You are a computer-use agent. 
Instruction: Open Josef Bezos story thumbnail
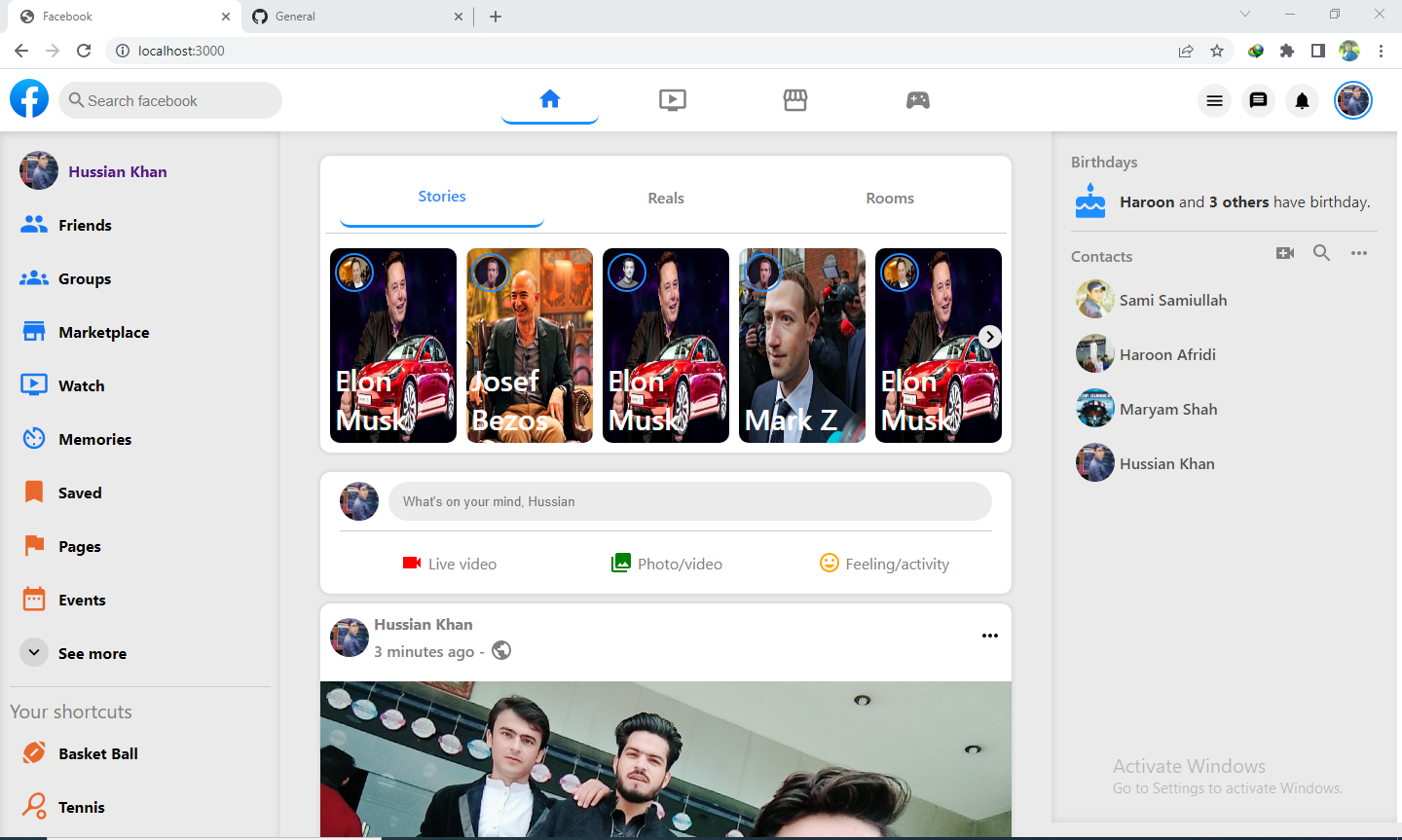(530, 346)
